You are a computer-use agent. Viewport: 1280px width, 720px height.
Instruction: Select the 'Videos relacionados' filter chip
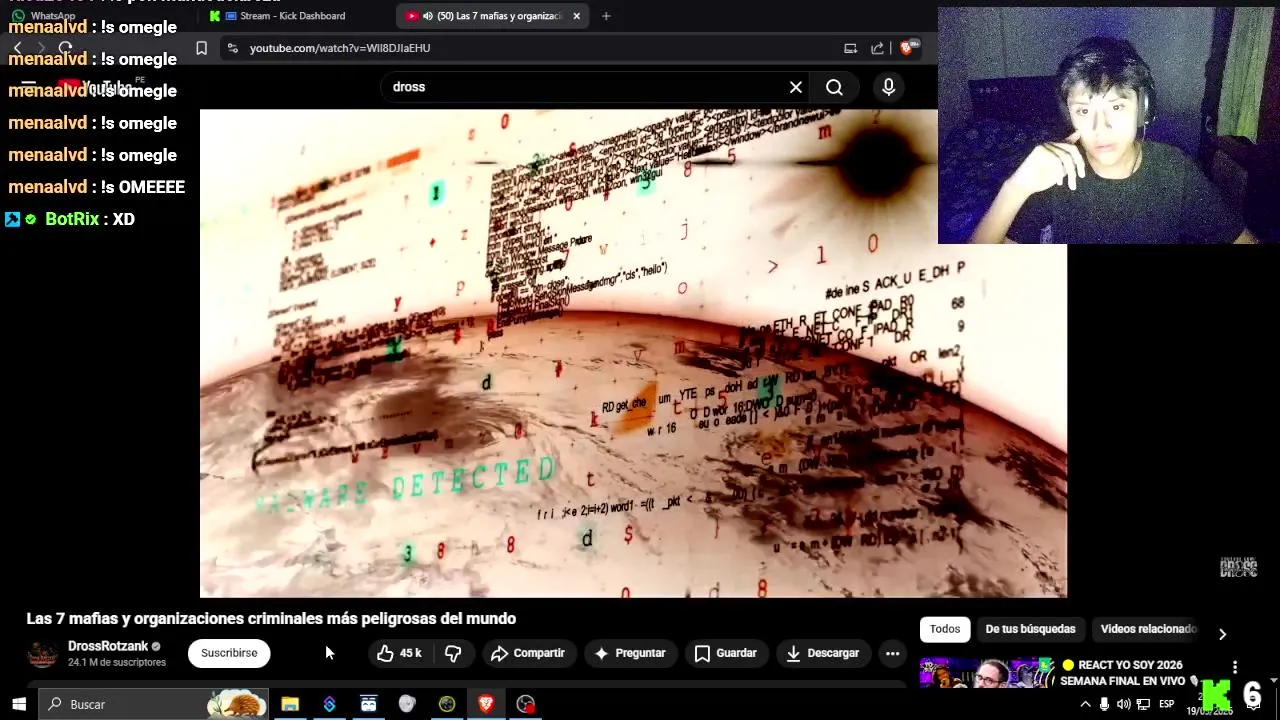click(x=1148, y=629)
